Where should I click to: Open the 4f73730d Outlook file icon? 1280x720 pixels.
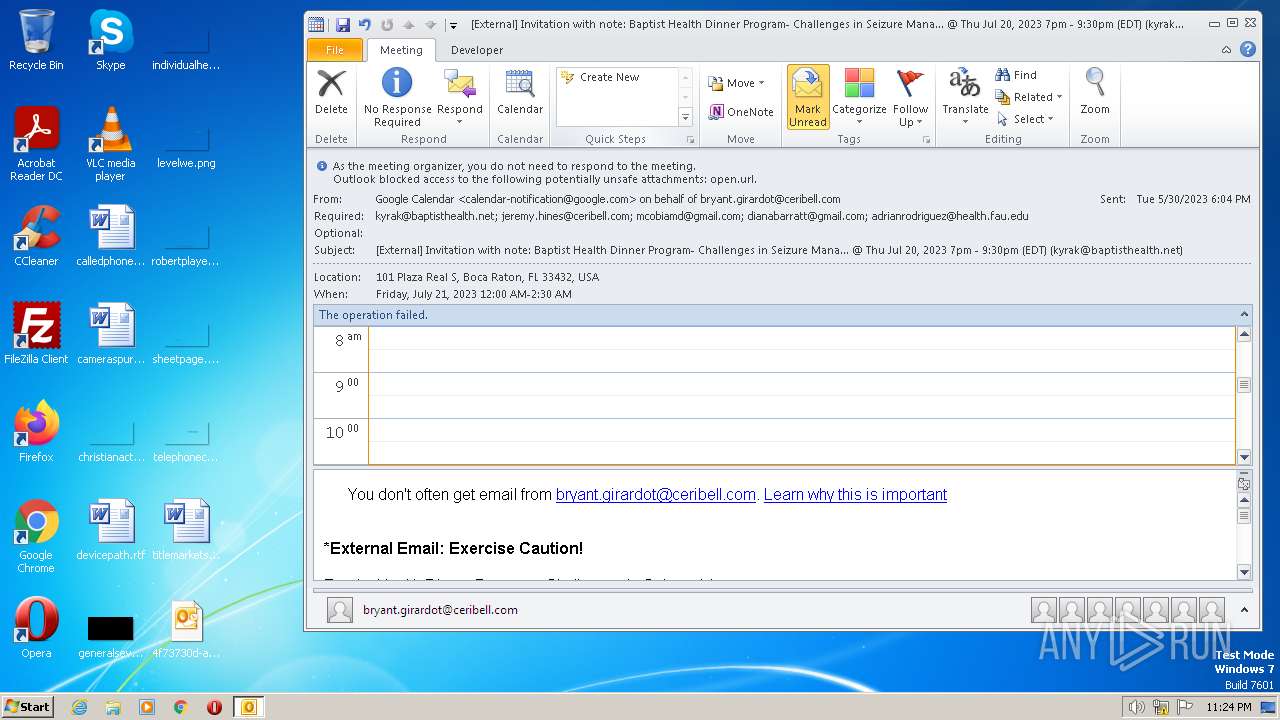[186, 628]
